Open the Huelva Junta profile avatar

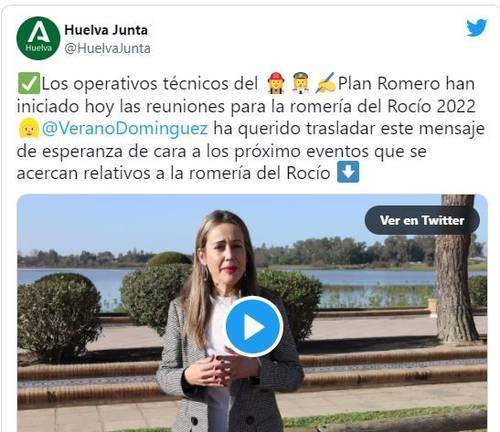tap(38, 38)
